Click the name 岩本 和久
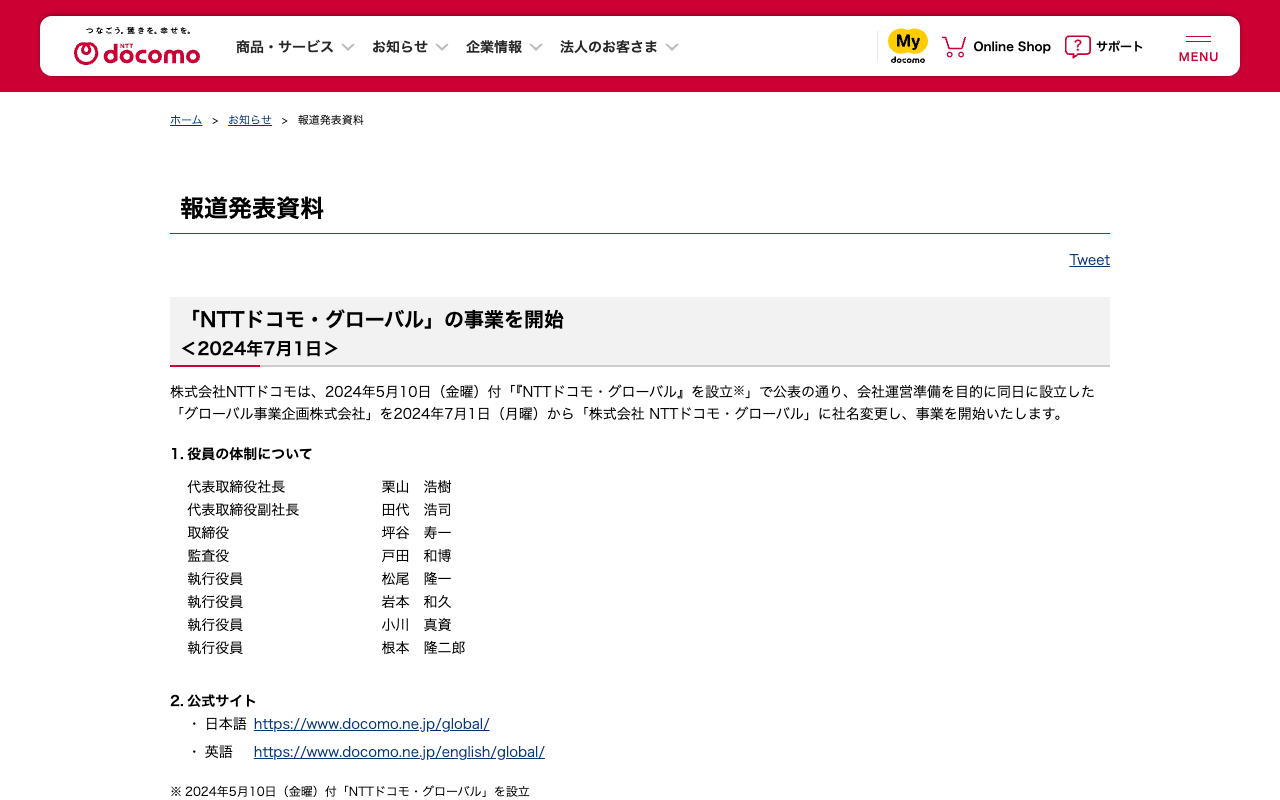1280x800 pixels. (x=417, y=602)
